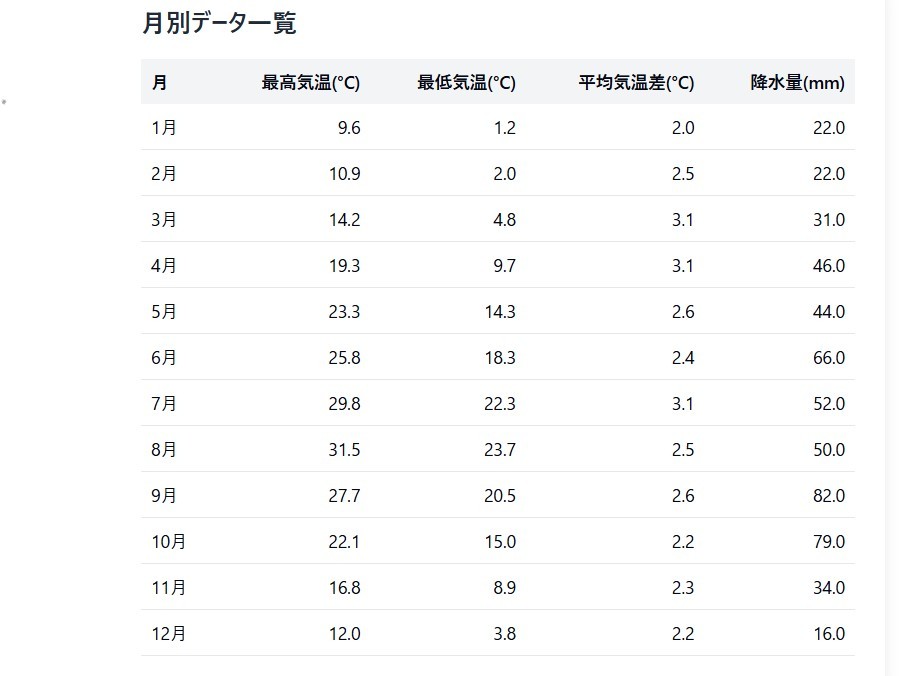Click 6月 max temperature 25.8
The width and height of the screenshot is (899, 676).
tap(344, 358)
